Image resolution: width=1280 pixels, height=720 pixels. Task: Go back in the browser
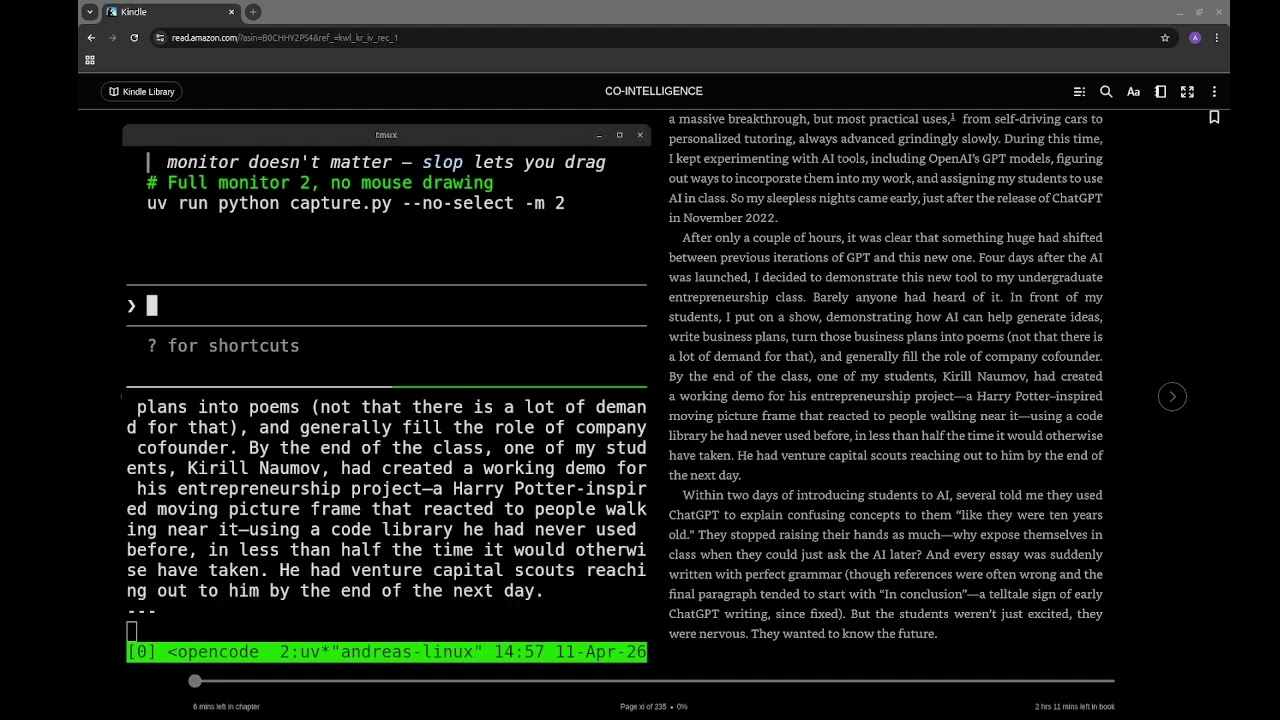tap(91, 38)
